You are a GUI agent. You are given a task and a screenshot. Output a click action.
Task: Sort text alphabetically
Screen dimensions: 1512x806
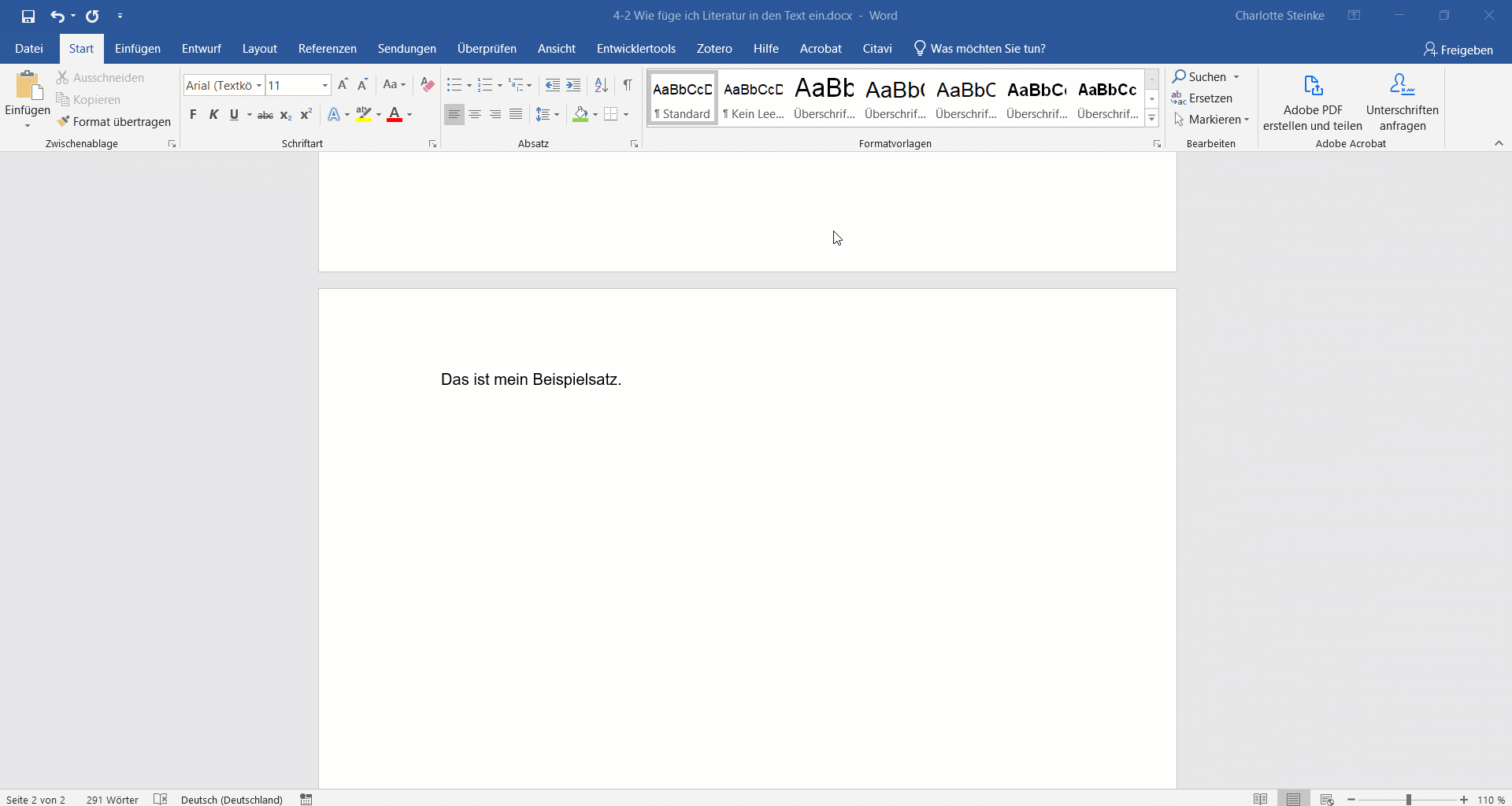(601, 85)
